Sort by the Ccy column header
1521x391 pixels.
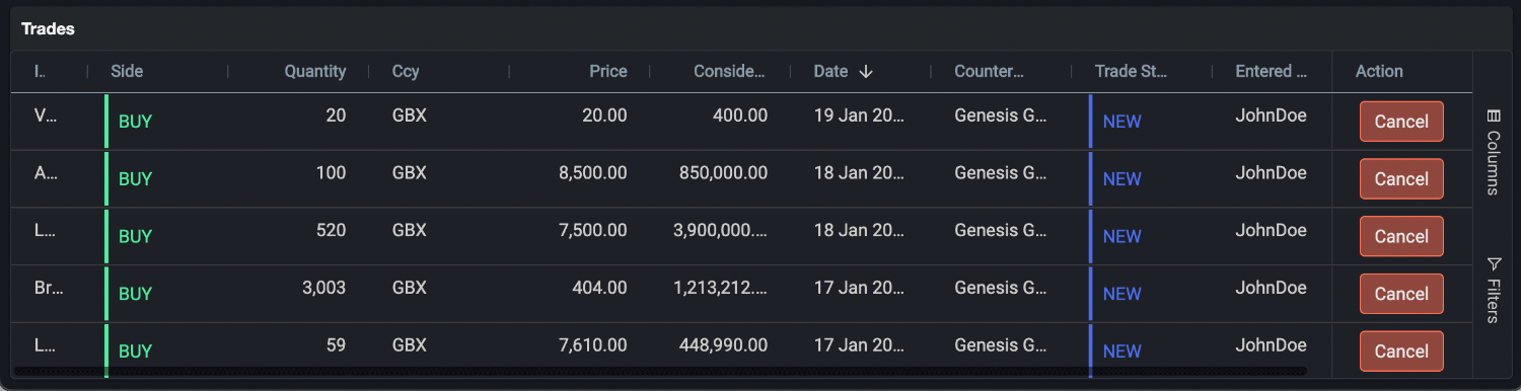(406, 71)
